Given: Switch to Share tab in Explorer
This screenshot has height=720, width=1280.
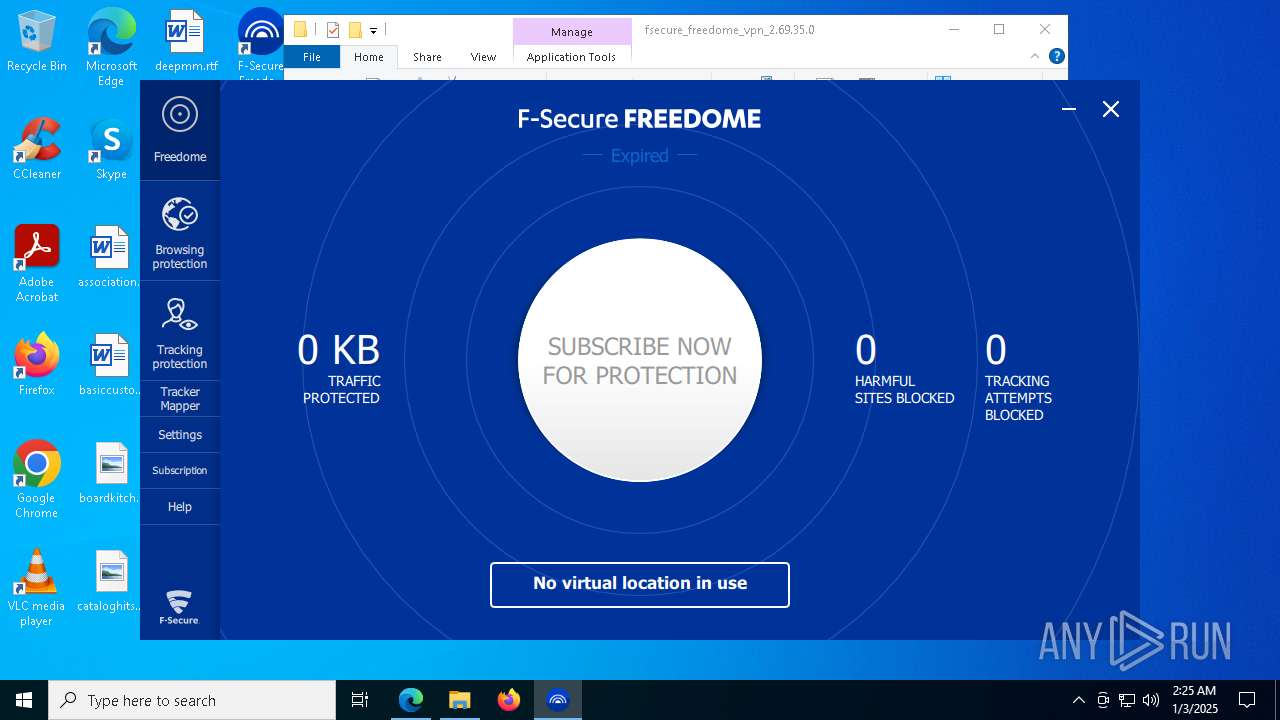Looking at the screenshot, I should tap(427, 57).
